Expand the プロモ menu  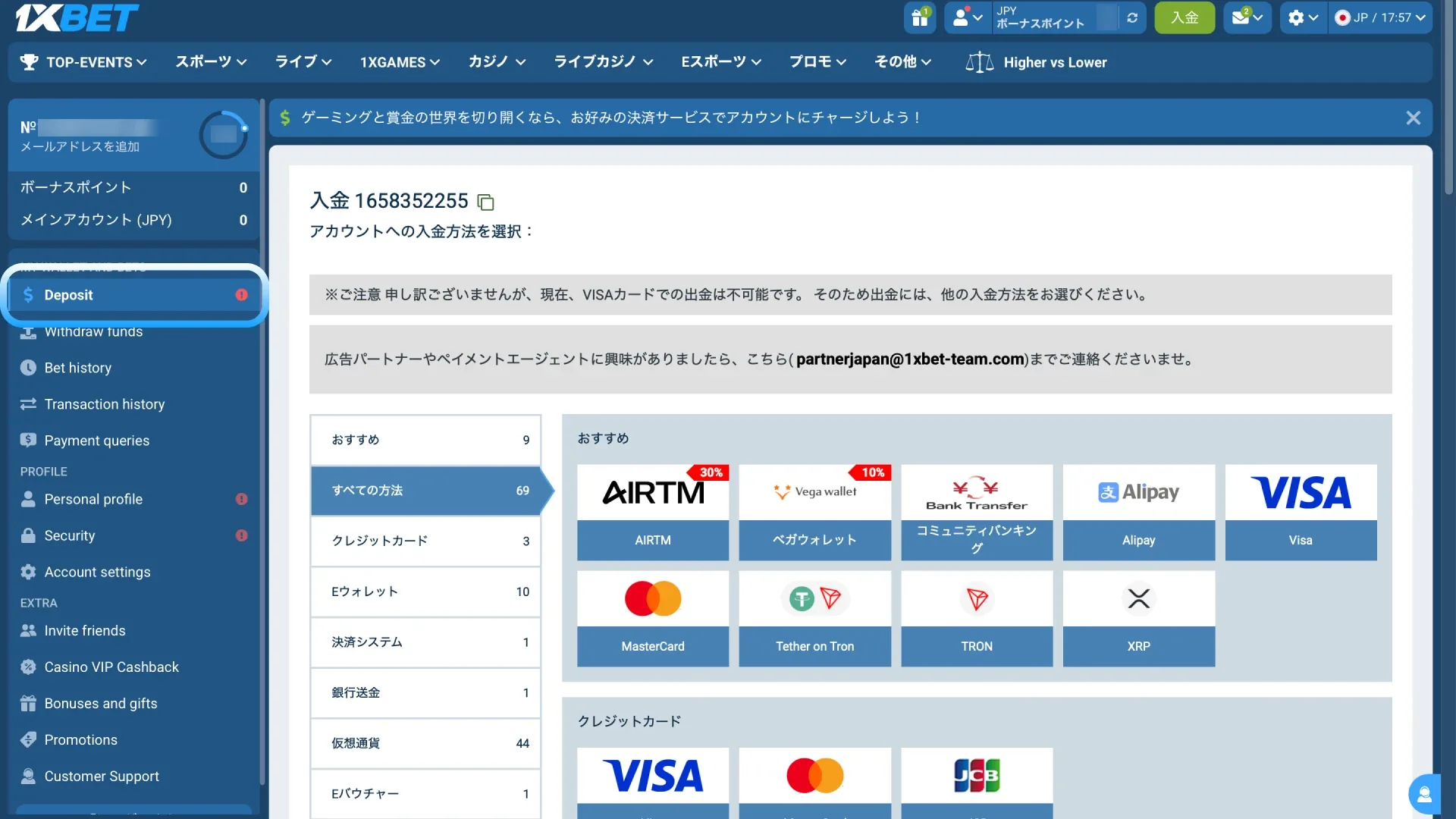(817, 62)
